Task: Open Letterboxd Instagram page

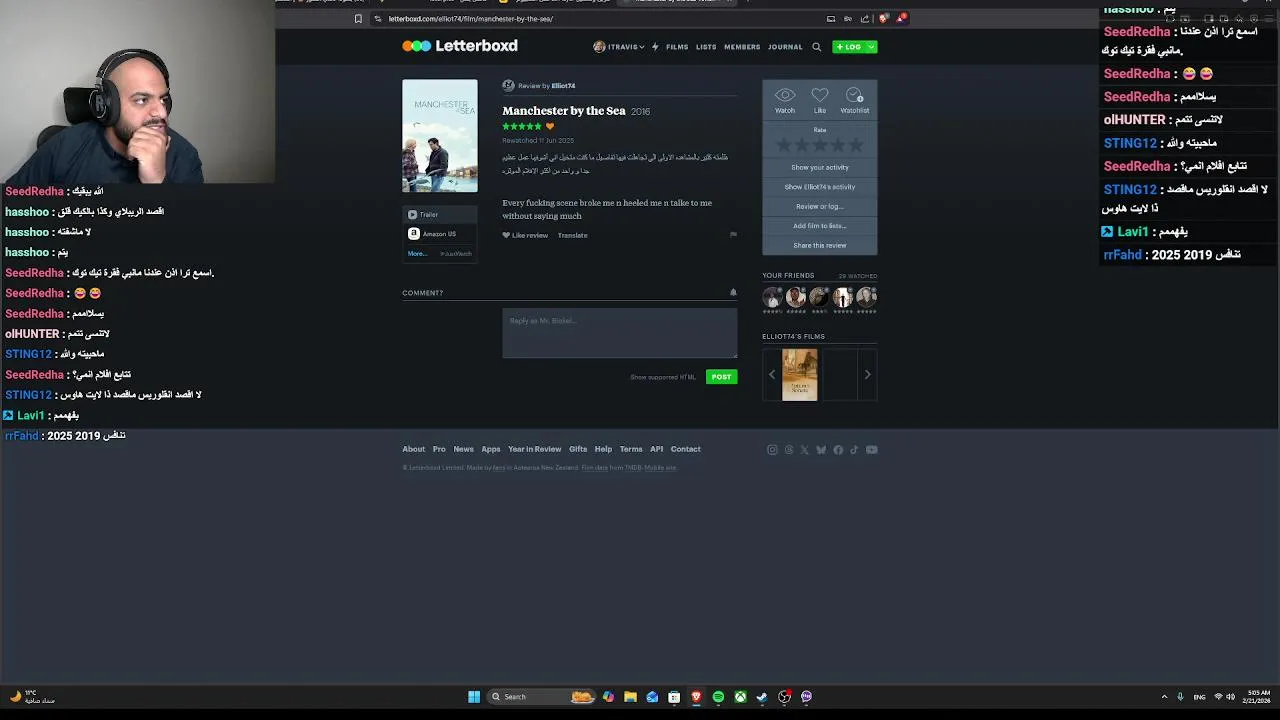Action: click(x=772, y=450)
